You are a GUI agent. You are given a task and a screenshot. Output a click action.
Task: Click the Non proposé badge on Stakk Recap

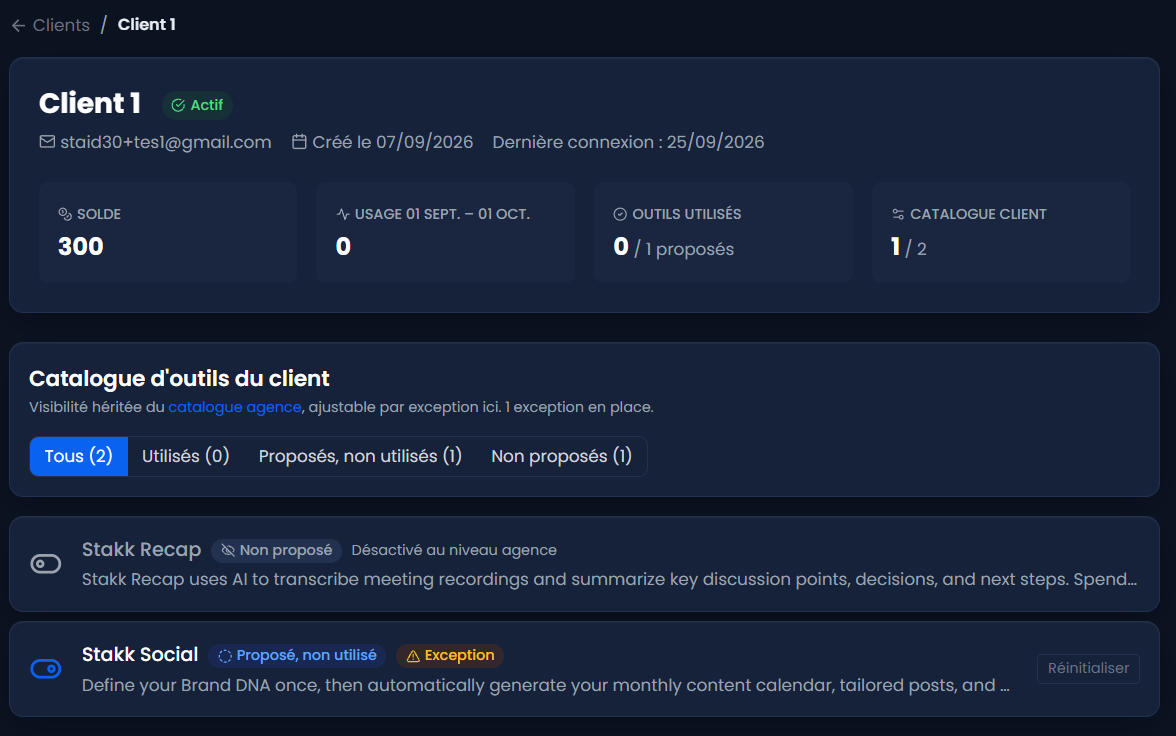277,551
